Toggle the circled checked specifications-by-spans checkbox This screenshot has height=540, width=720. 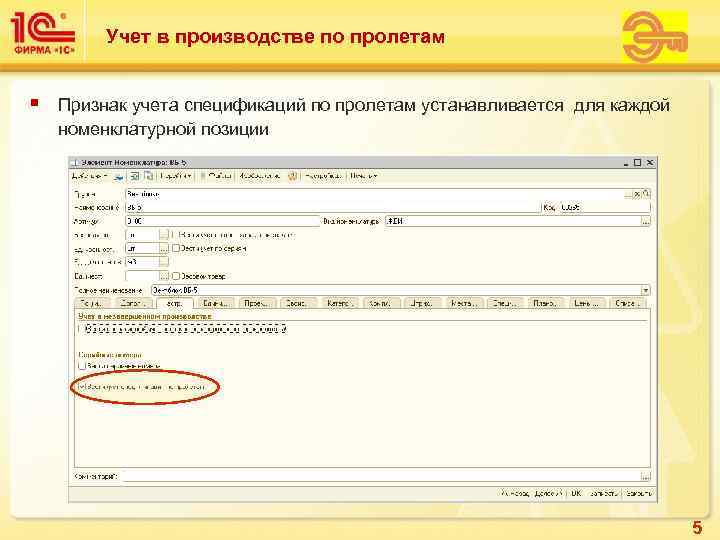click(82, 387)
